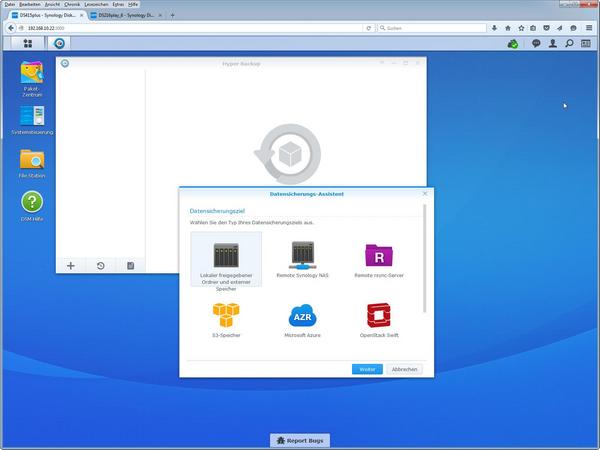Open the Chronik menu
Viewport: 600px width, 450px height.
click(x=72, y=4)
